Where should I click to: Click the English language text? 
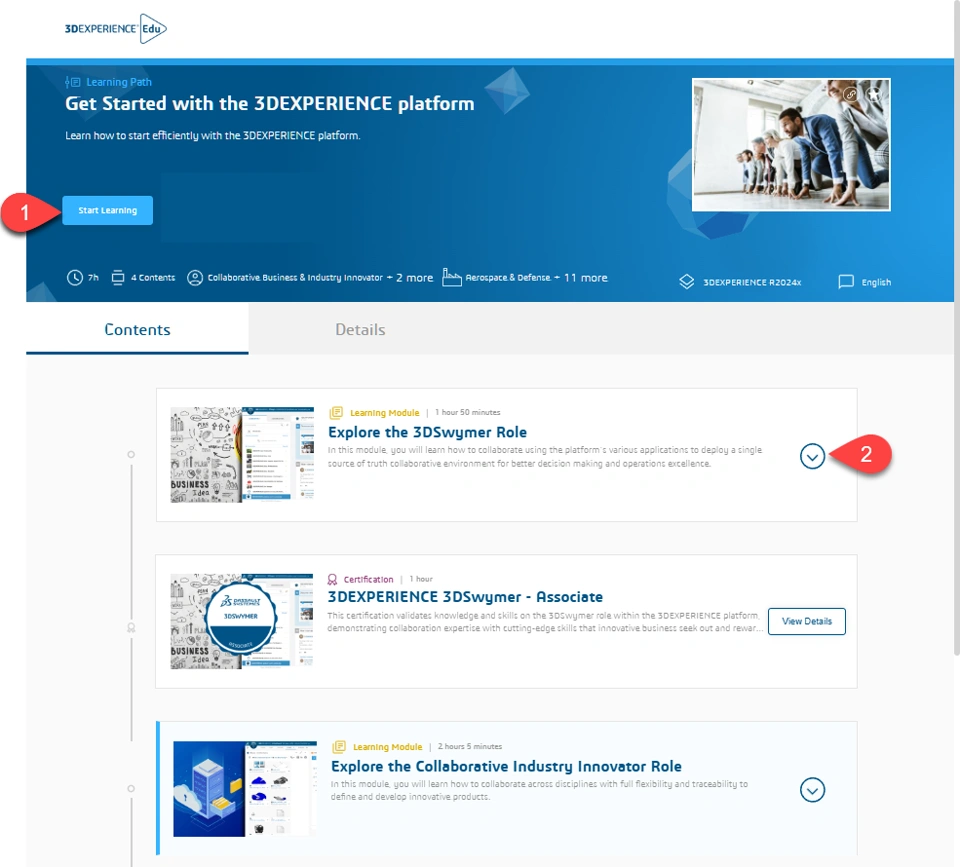click(876, 282)
